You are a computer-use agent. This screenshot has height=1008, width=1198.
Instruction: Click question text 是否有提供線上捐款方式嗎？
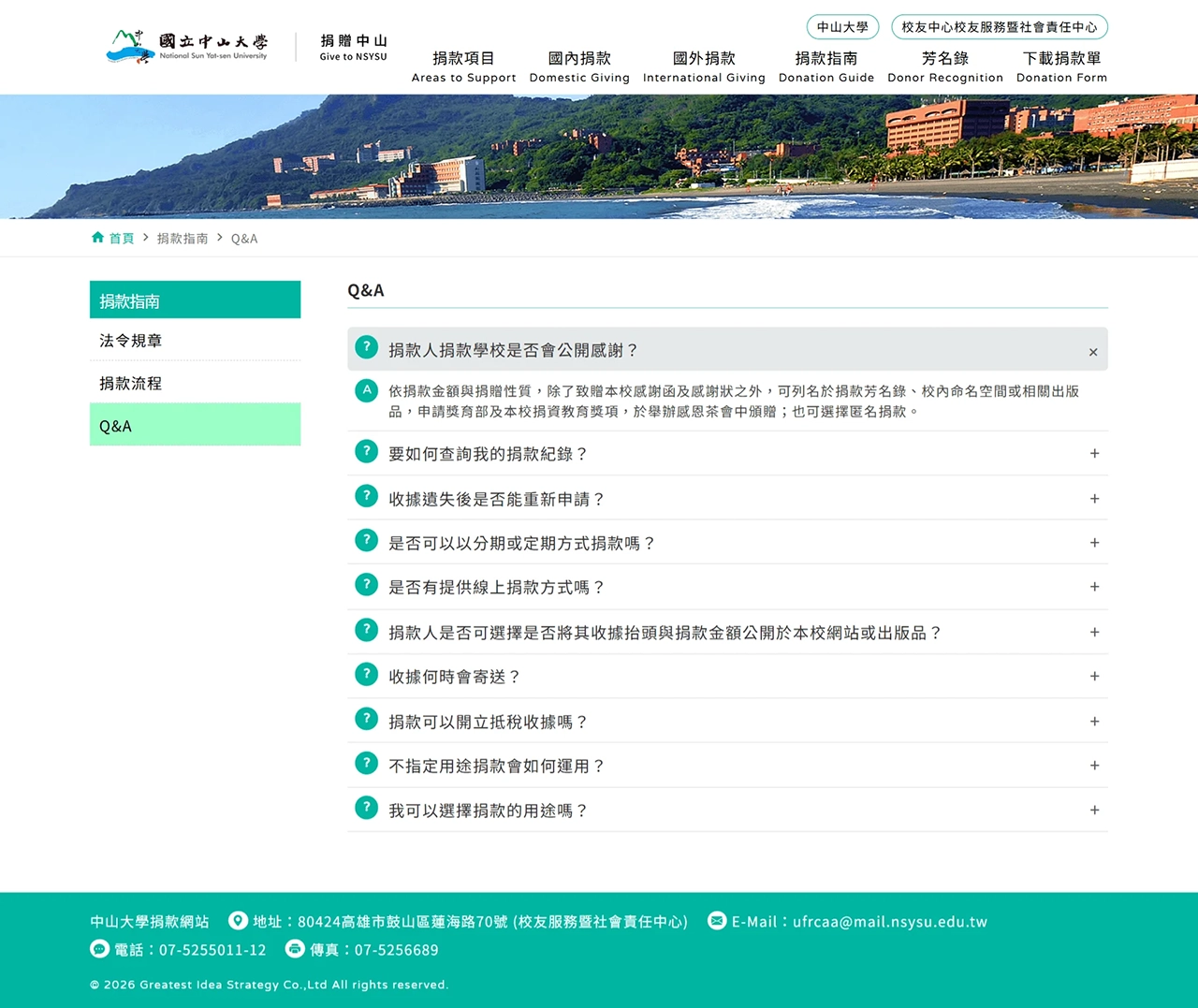click(x=497, y=587)
